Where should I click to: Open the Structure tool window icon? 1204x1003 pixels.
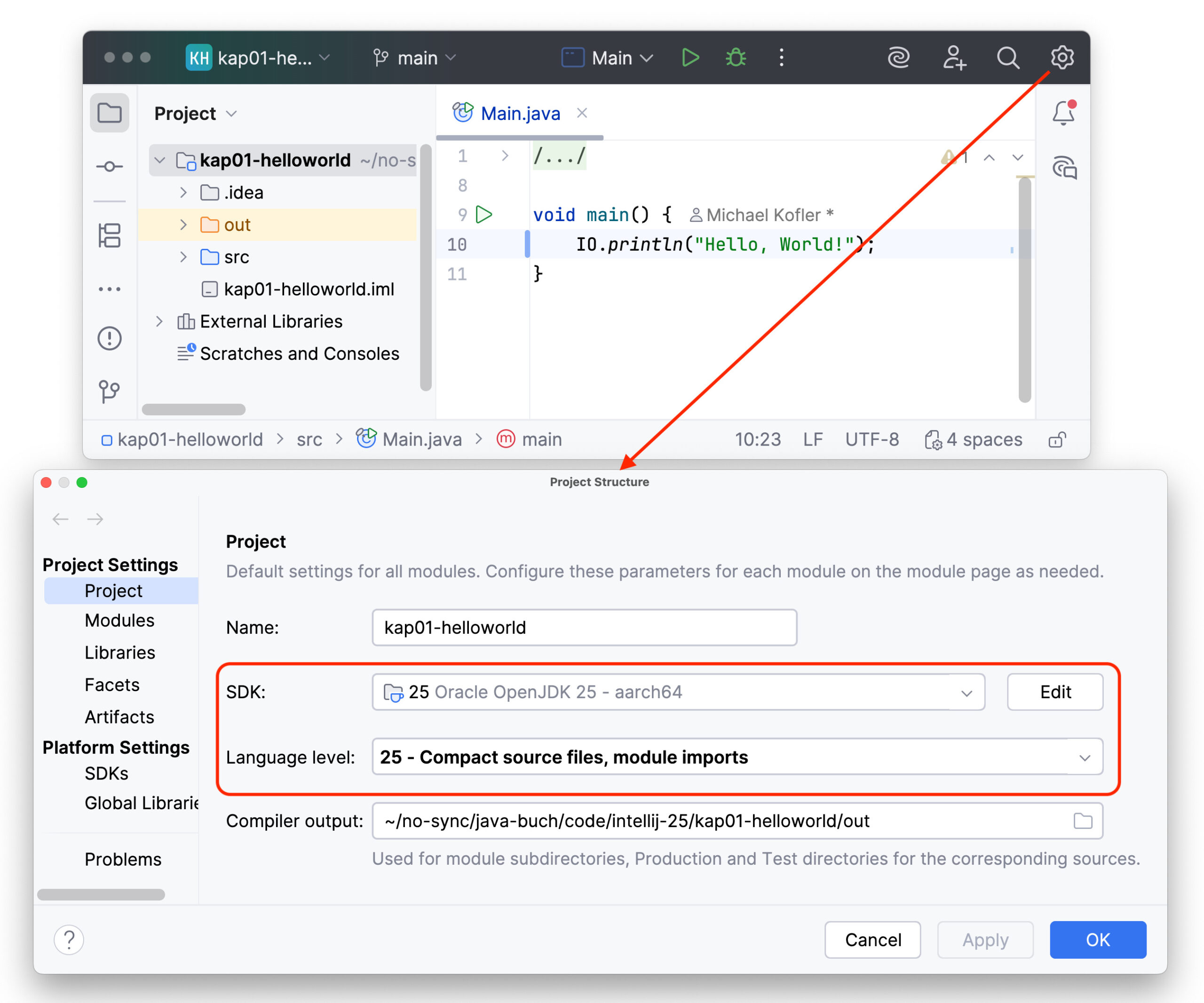110,235
